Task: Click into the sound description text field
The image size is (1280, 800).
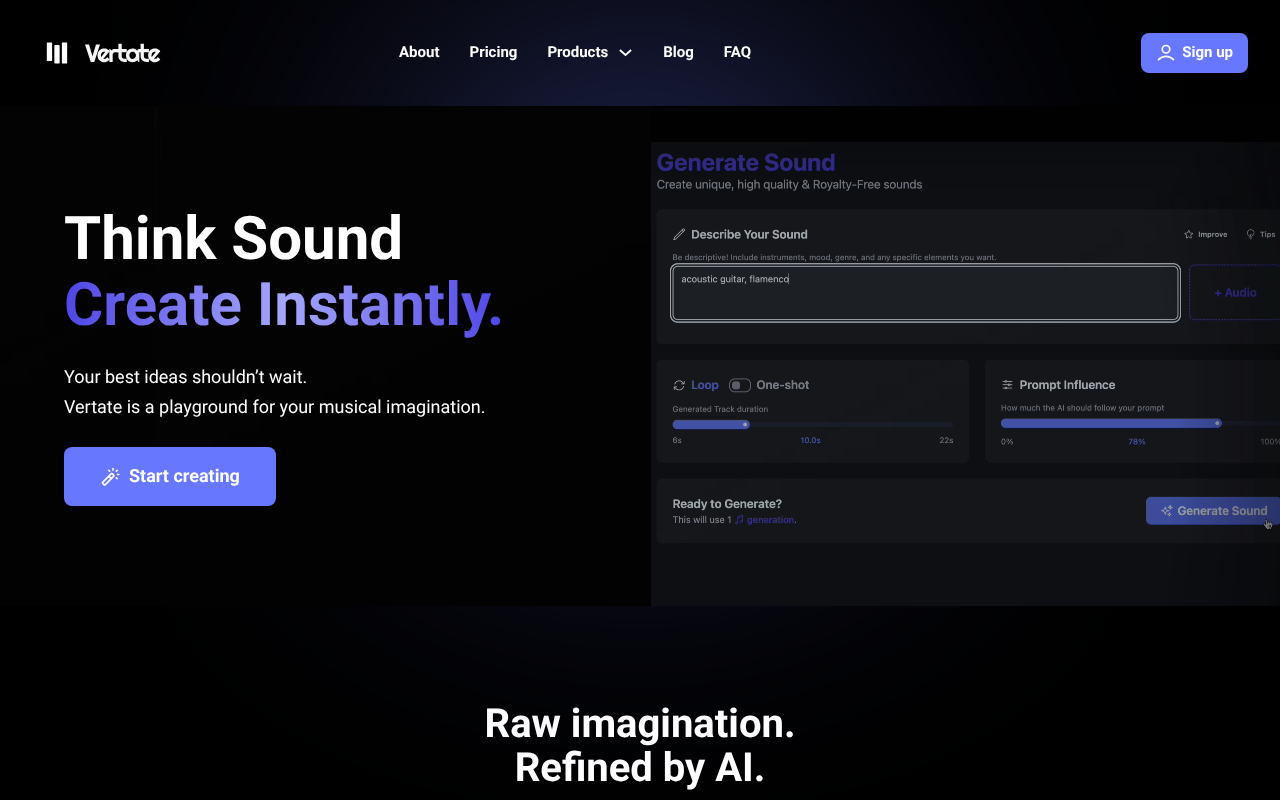Action: [925, 293]
